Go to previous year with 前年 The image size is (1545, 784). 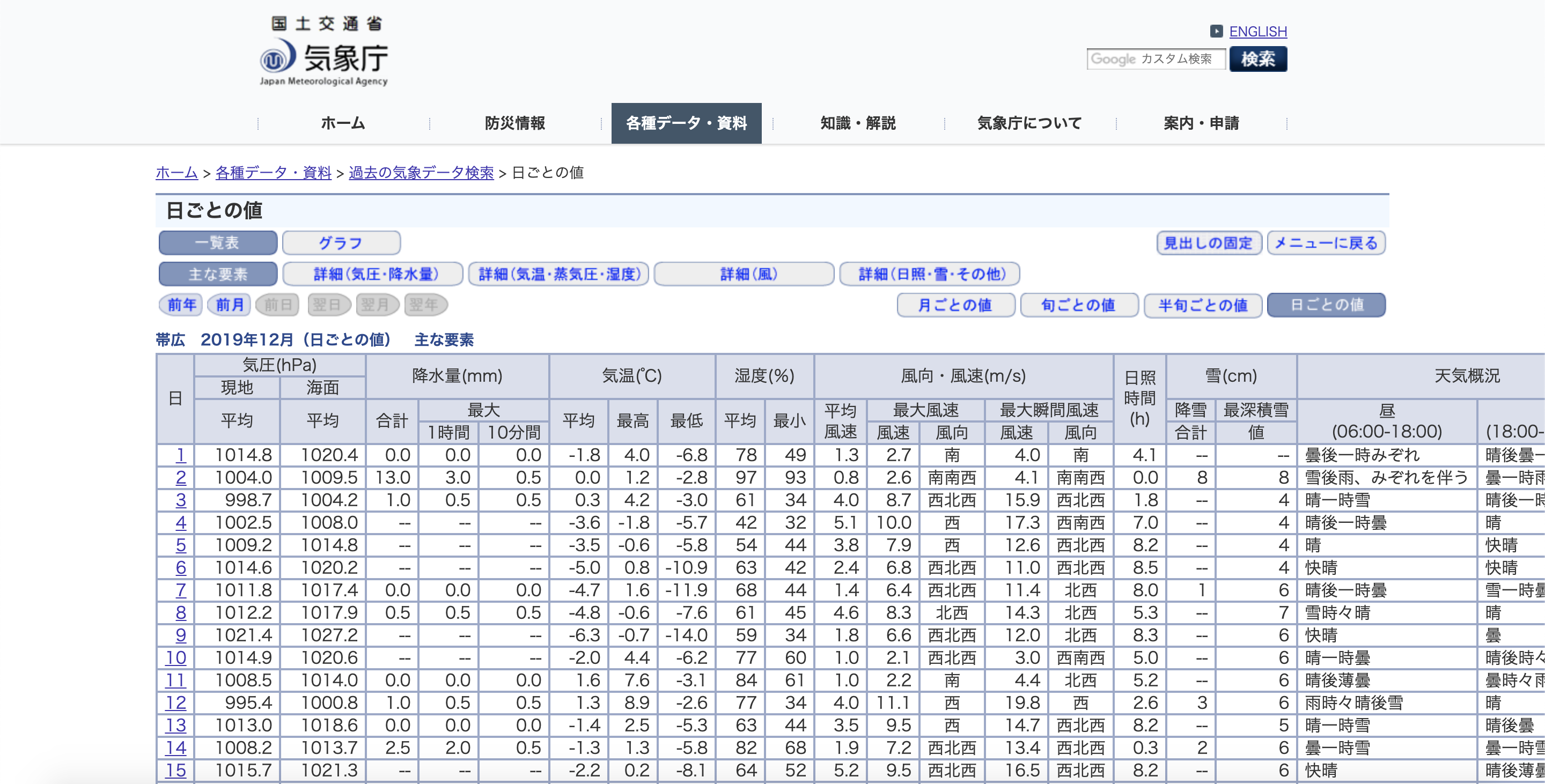[181, 305]
